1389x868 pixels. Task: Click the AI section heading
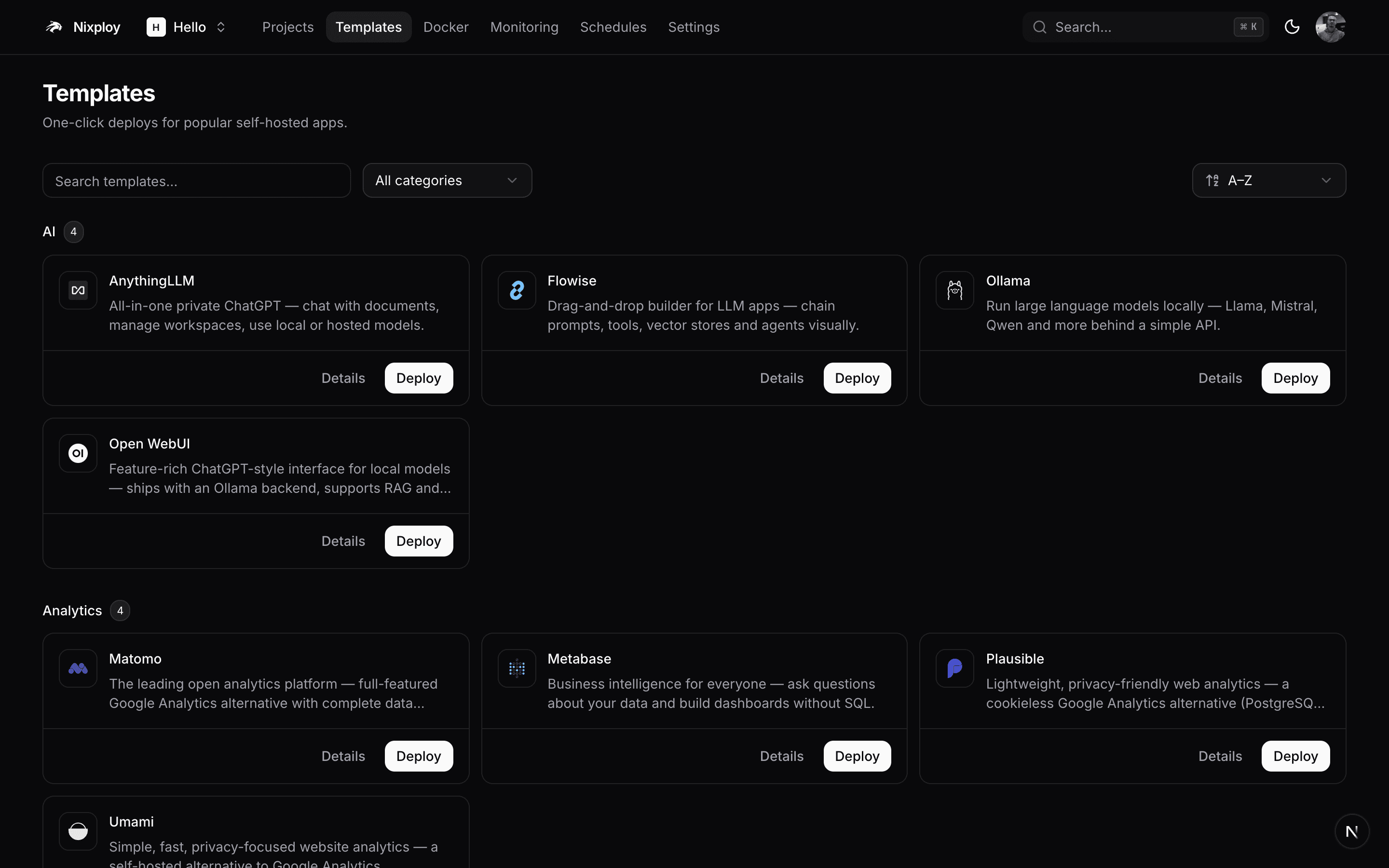point(49,232)
